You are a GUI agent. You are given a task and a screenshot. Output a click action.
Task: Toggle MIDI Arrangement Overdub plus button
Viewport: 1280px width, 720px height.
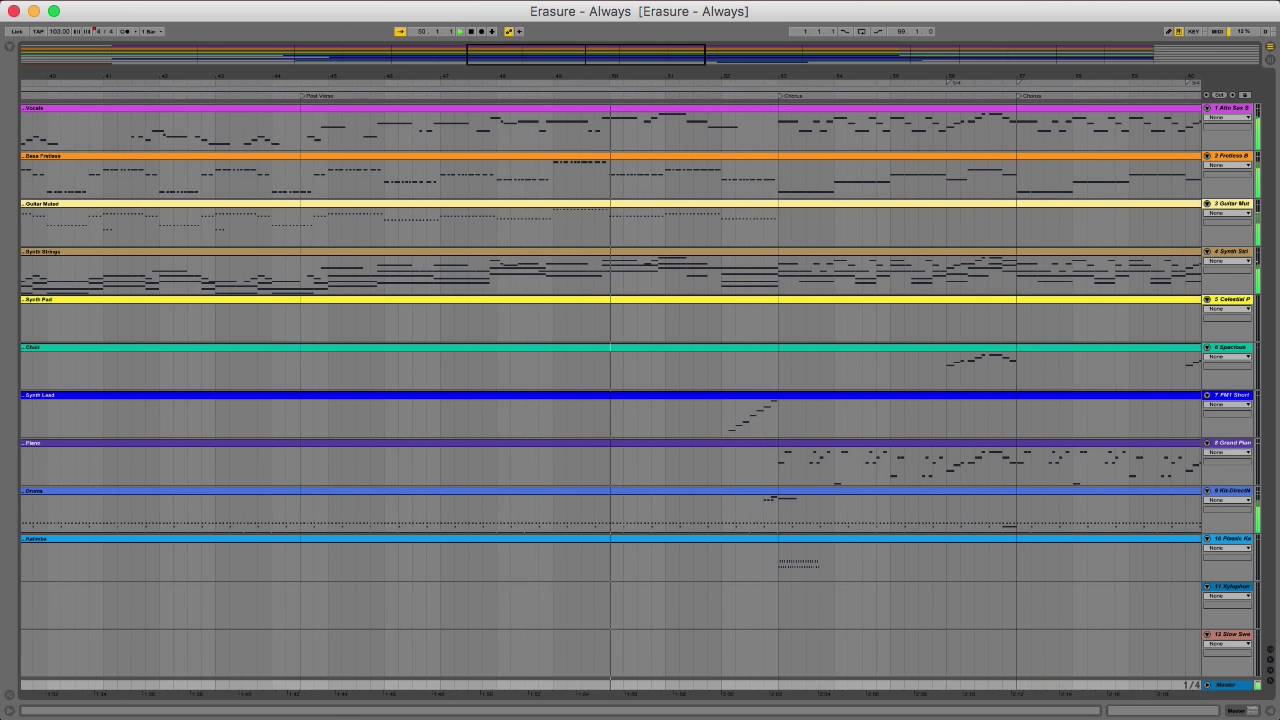coord(492,31)
